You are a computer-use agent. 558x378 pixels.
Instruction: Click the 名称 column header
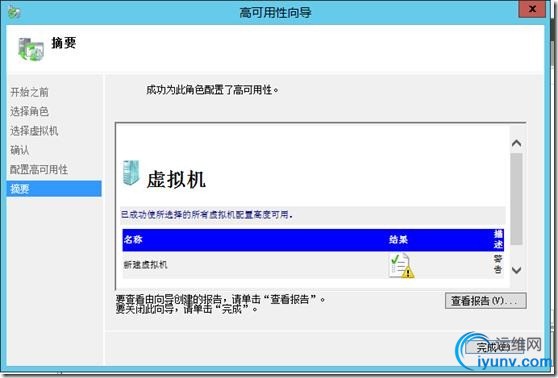(133, 240)
